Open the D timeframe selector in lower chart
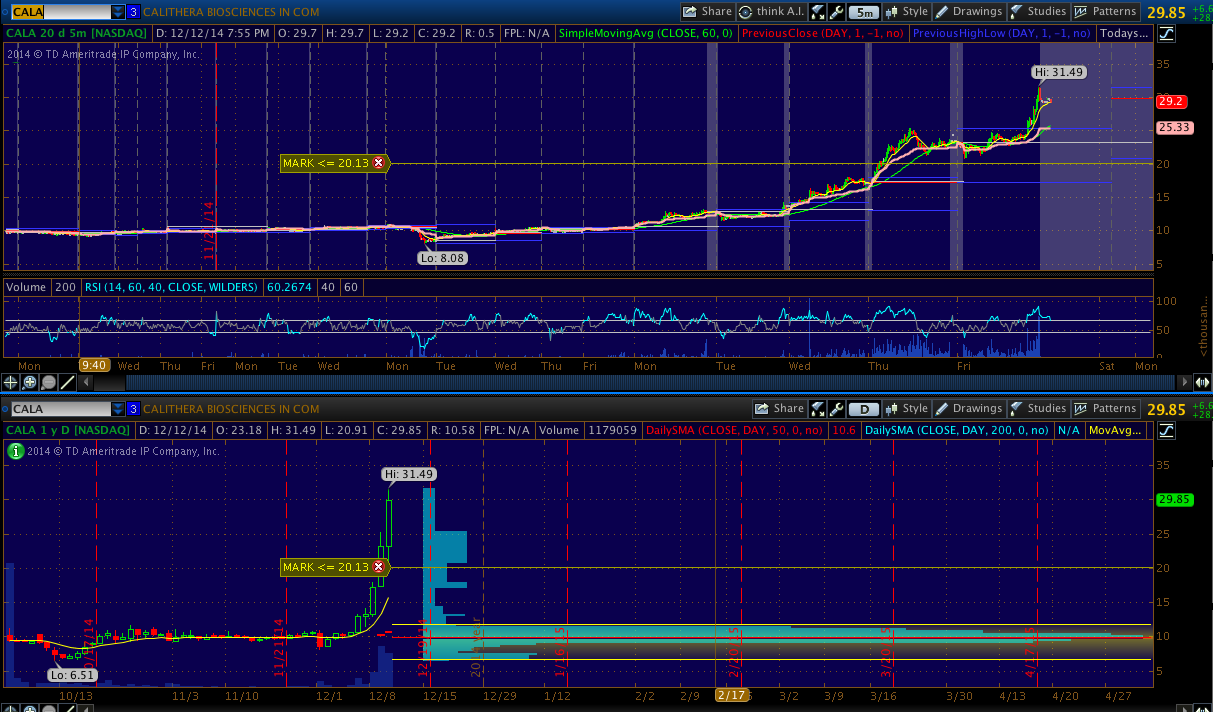This screenshot has height=712, width=1213. (863, 409)
